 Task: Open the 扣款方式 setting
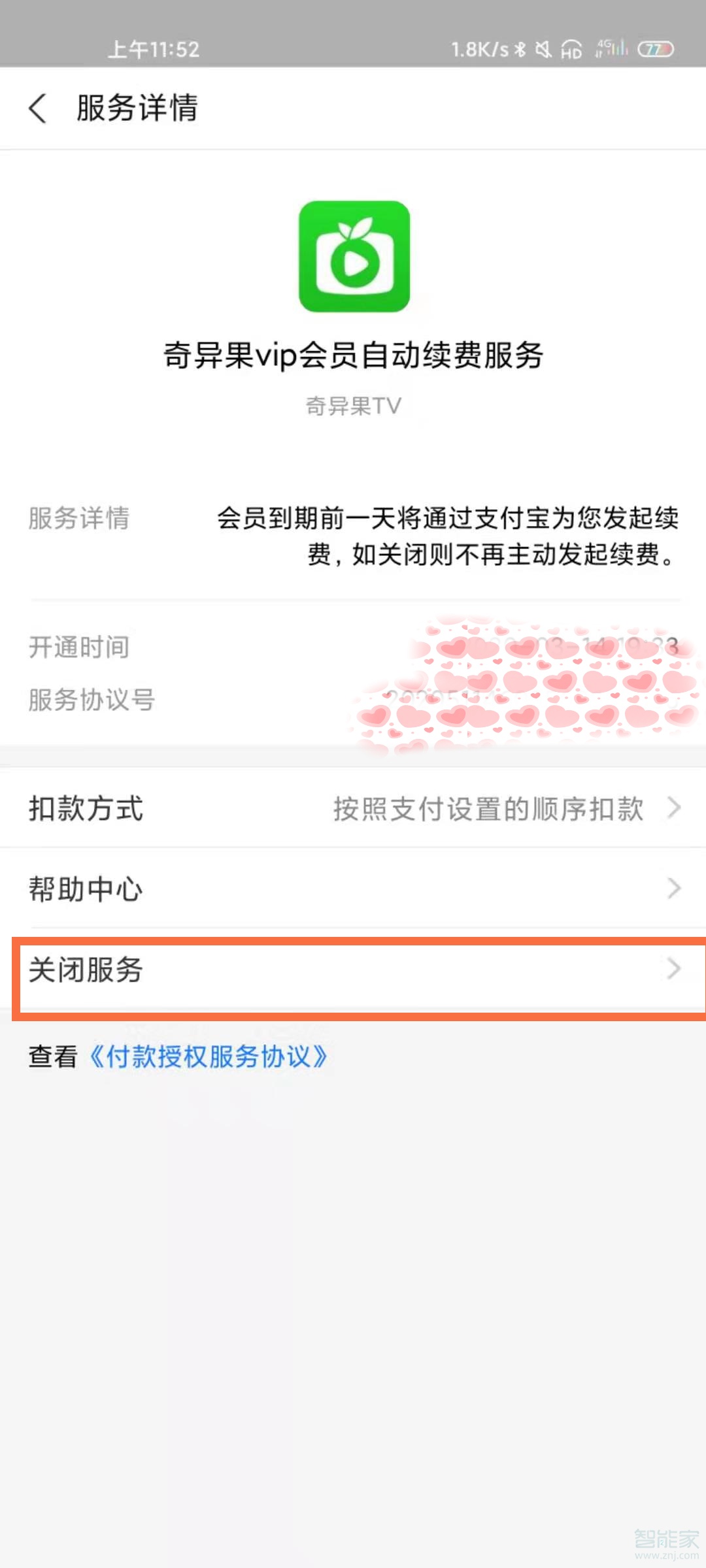(86, 809)
